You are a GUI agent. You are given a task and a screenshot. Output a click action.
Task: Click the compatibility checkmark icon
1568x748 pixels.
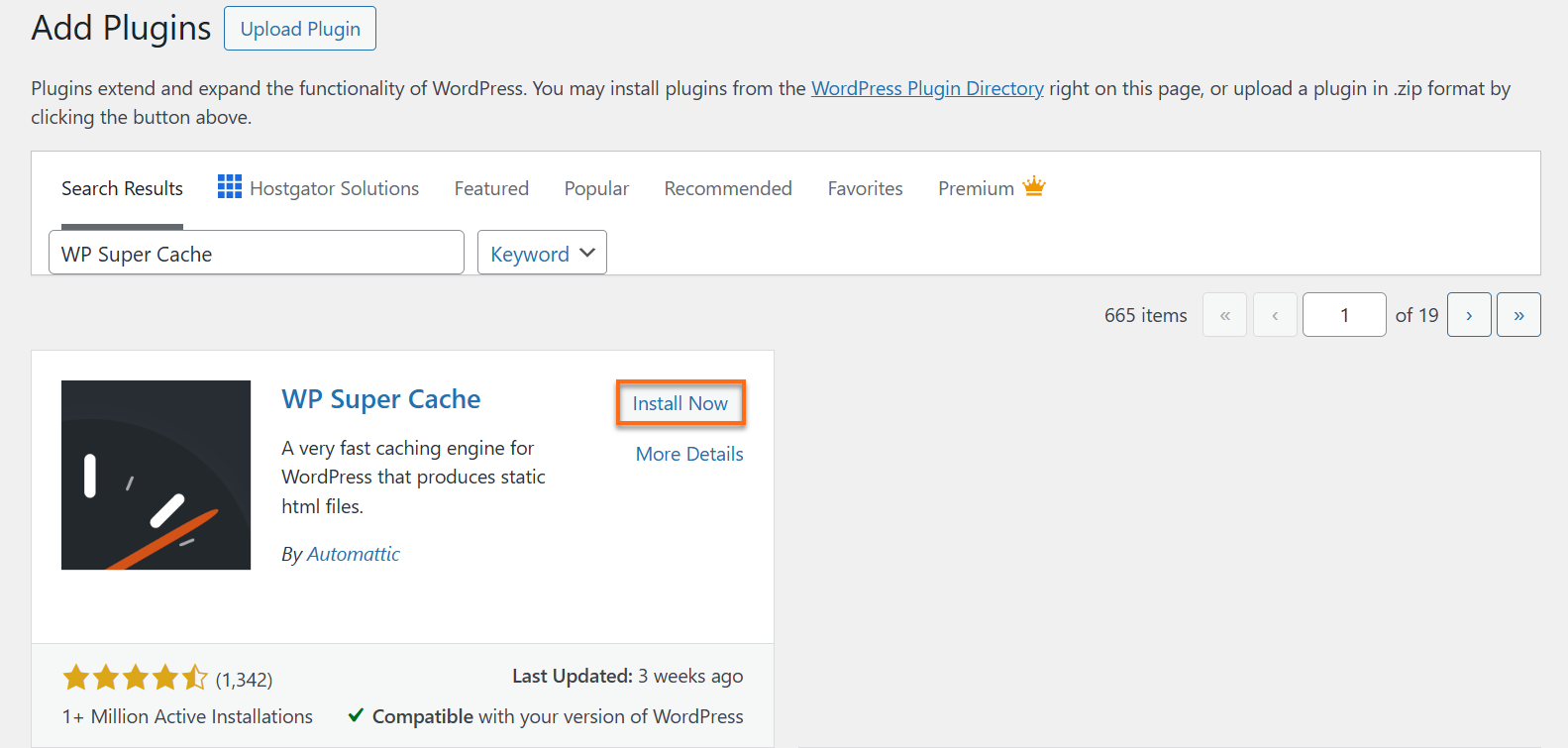click(356, 715)
